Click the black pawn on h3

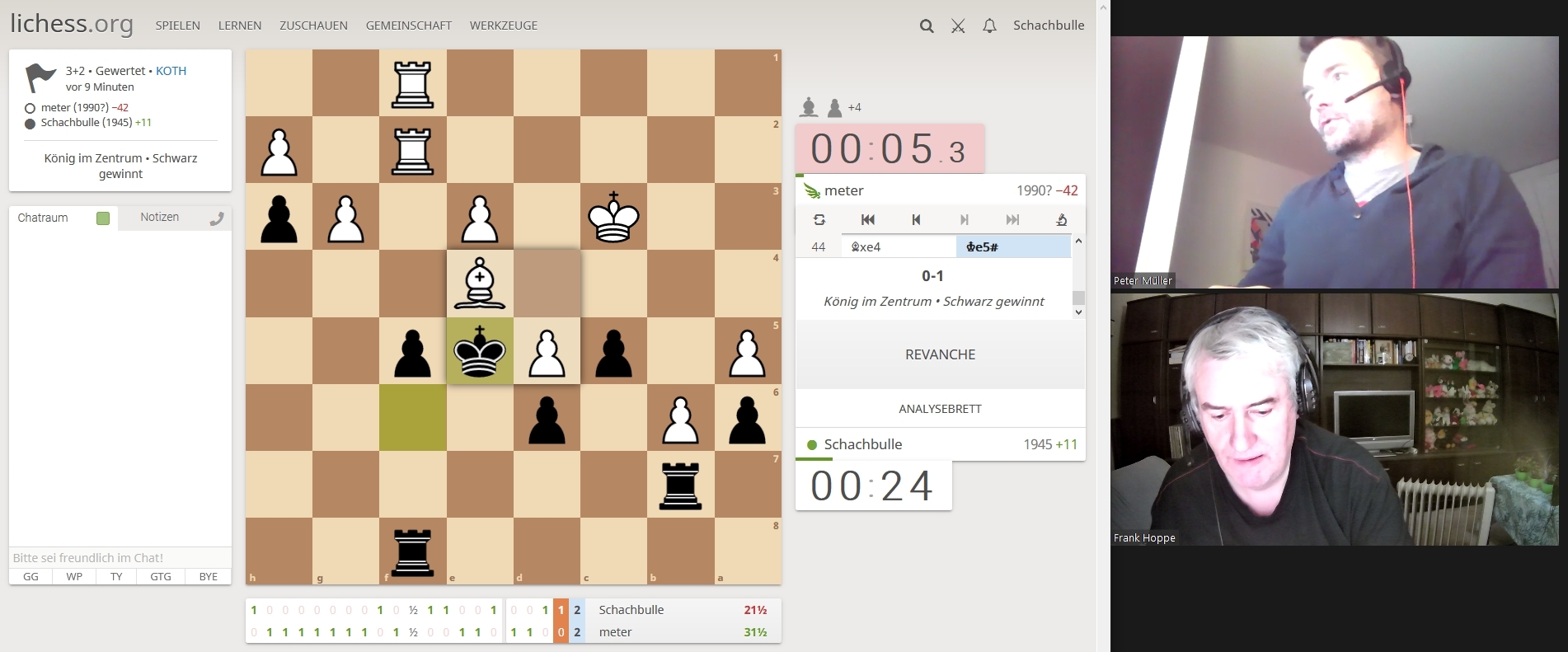tap(279, 217)
